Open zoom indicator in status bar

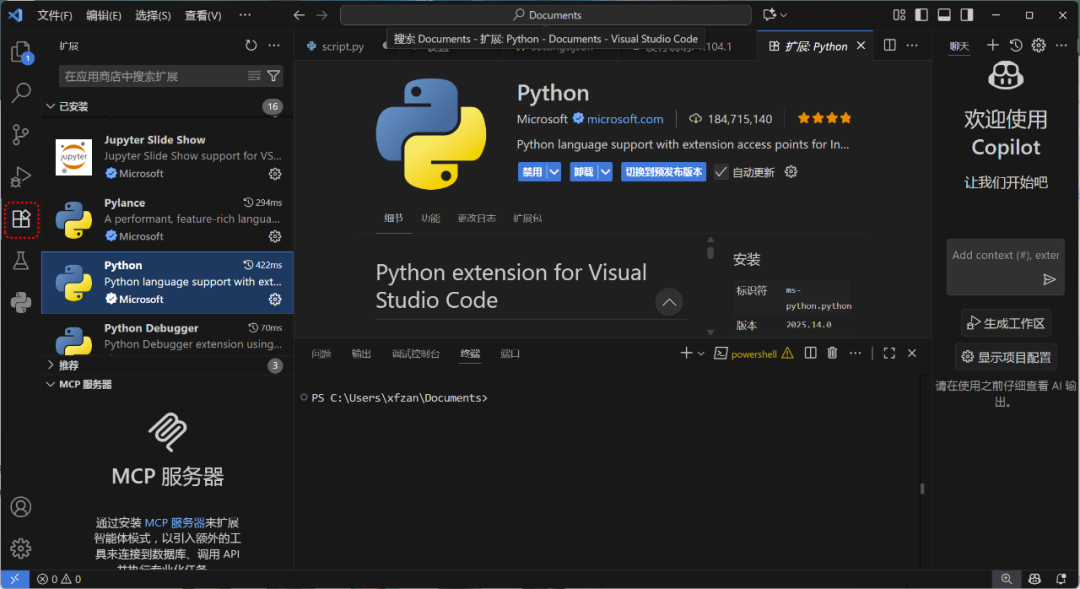(x=1006, y=579)
